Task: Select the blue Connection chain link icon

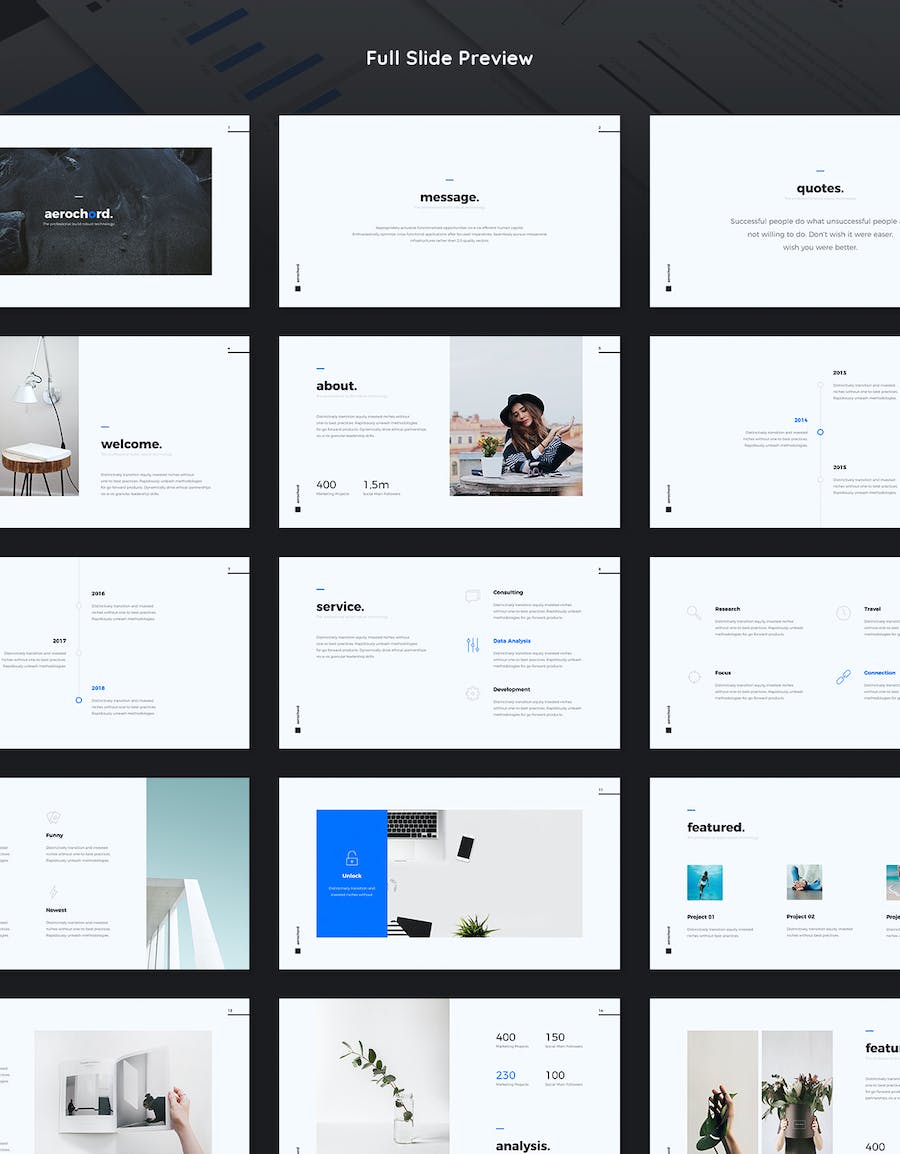Action: [x=843, y=677]
